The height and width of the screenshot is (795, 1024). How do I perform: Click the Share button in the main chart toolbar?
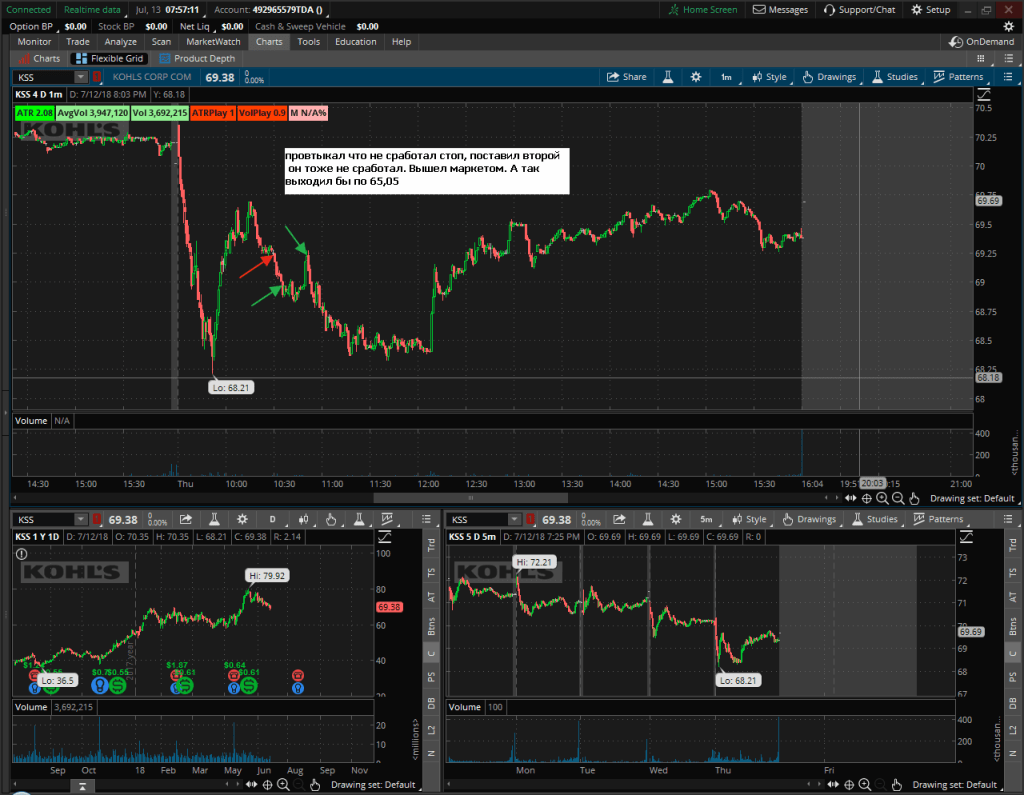pyautogui.click(x=627, y=77)
